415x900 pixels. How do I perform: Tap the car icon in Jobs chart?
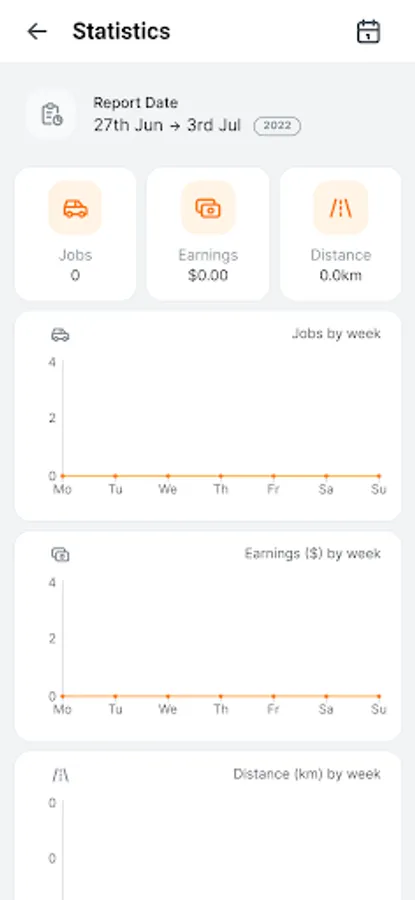(60, 335)
